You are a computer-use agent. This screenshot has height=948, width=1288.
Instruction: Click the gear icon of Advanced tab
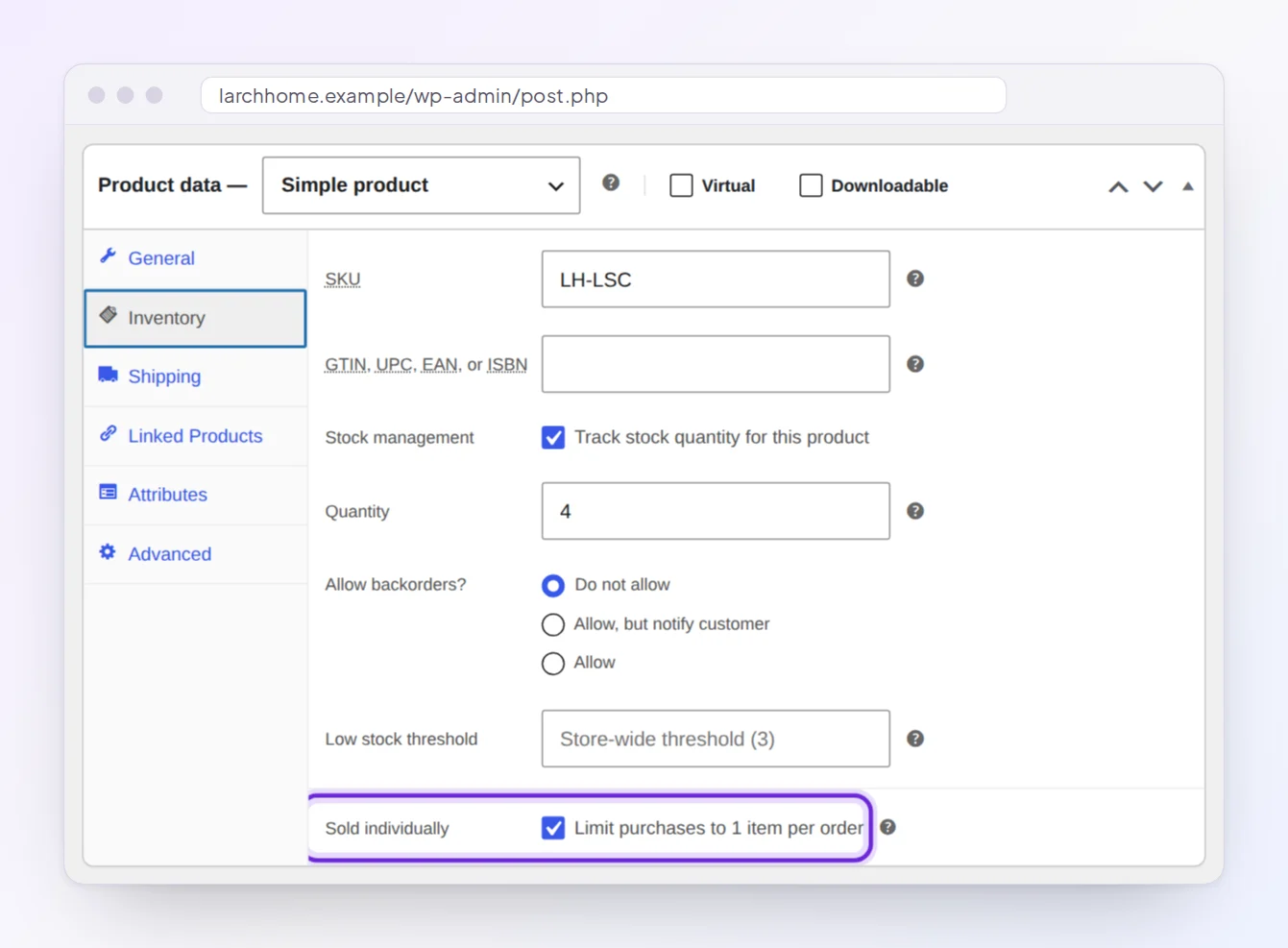(108, 551)
